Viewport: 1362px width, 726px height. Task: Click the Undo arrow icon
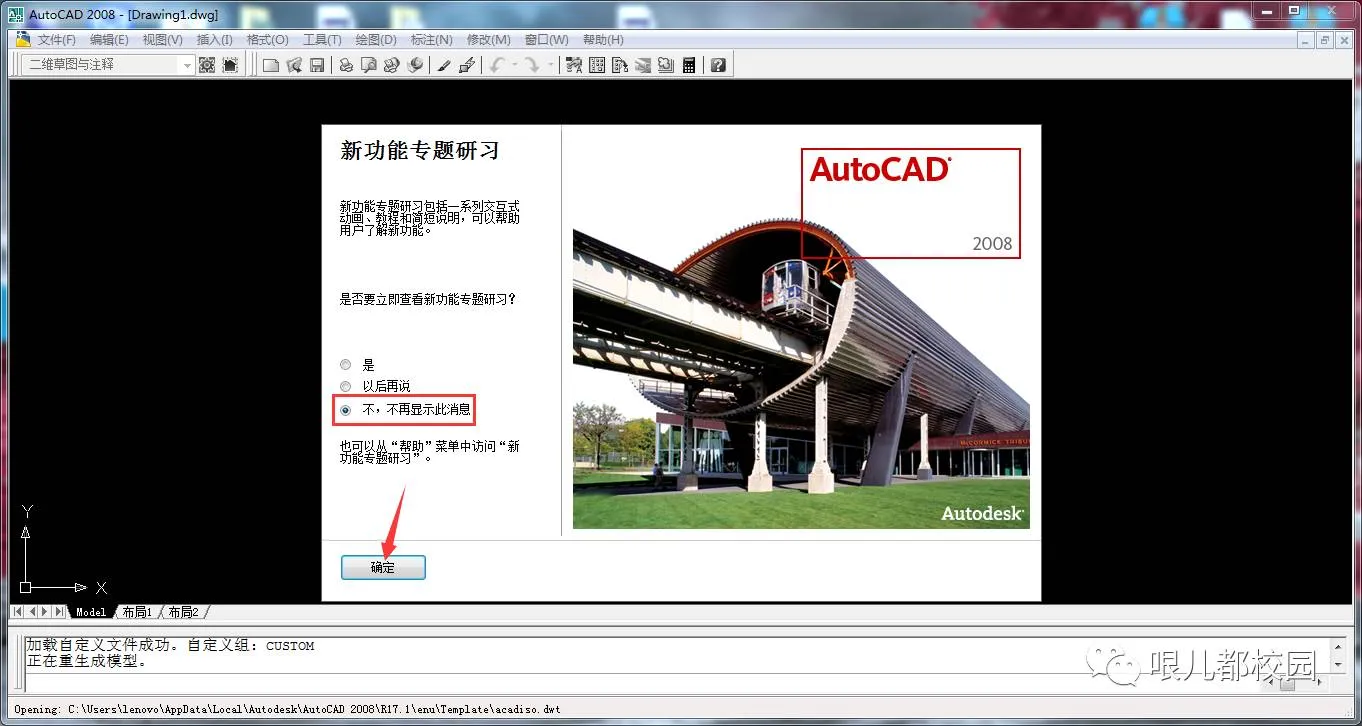(x=497, y=65)
